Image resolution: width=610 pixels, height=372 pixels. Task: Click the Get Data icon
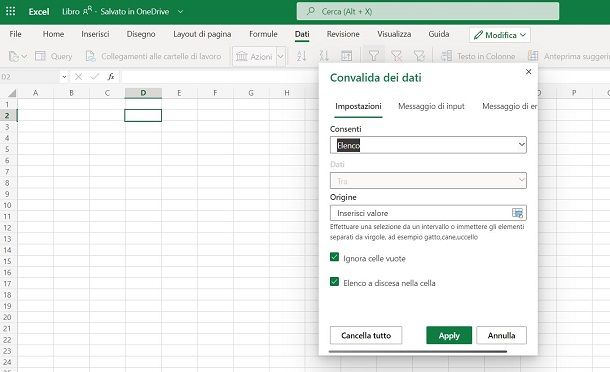click(x=14, y=56)
